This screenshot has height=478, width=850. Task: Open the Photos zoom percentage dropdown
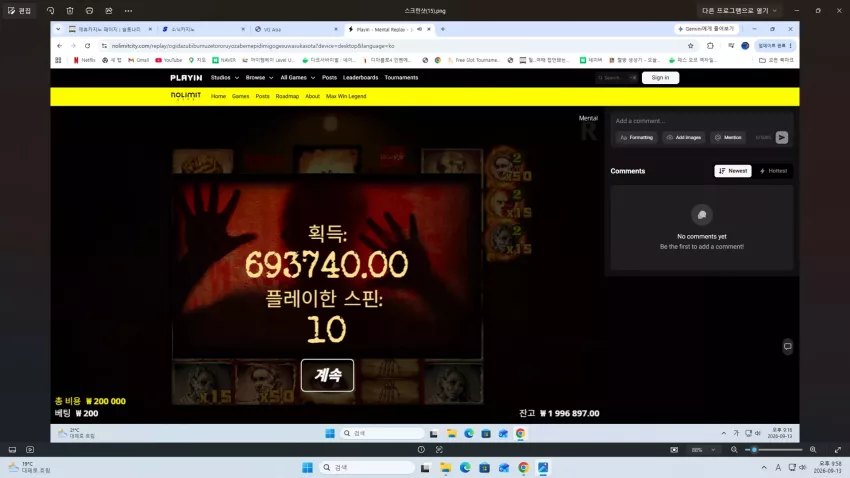pos(703,449)
